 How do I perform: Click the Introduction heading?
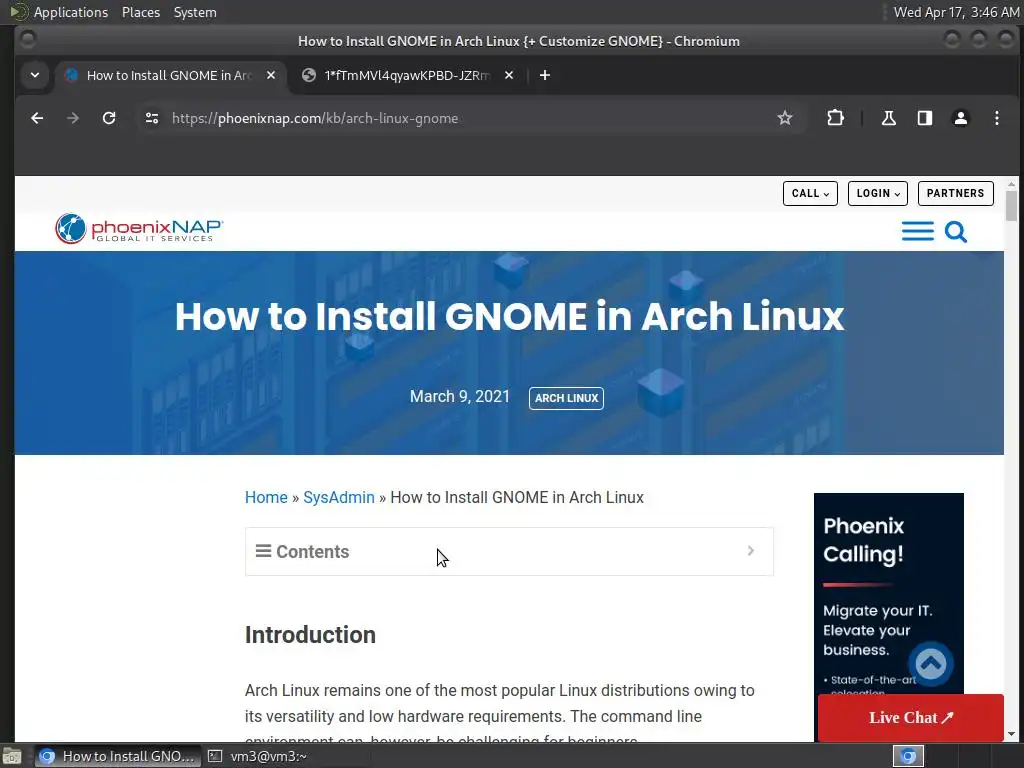coord(310,635)
